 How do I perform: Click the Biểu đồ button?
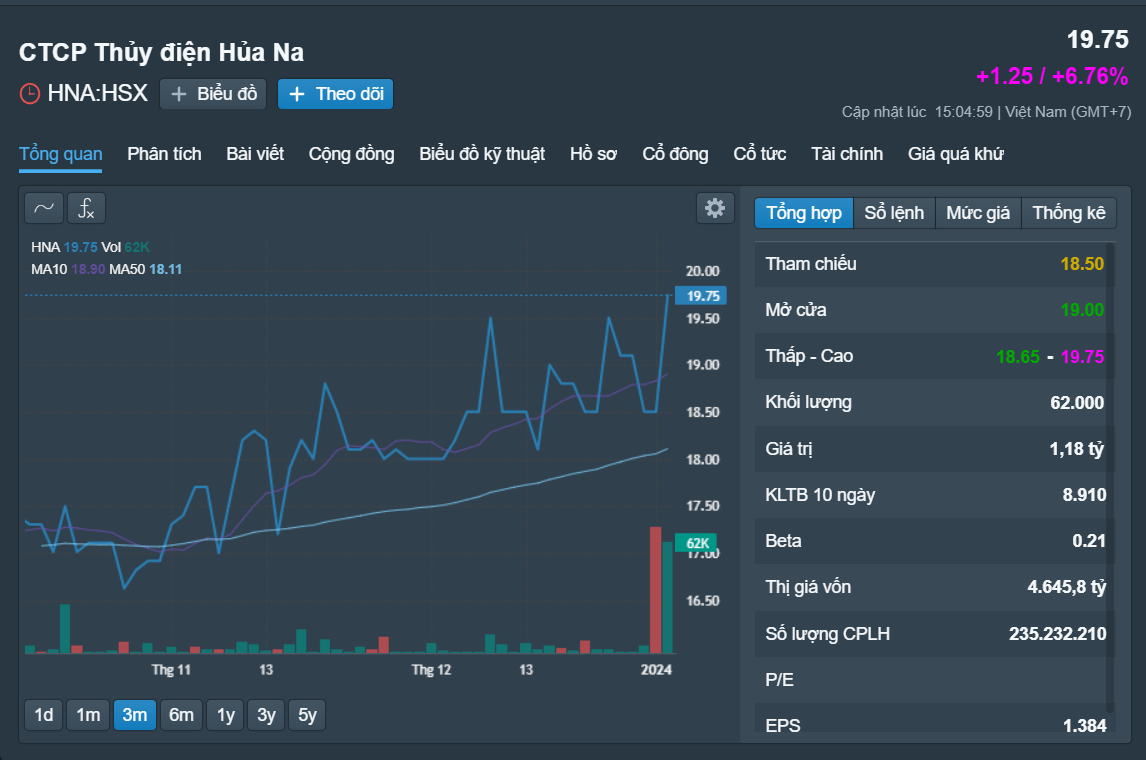[213, 94]
